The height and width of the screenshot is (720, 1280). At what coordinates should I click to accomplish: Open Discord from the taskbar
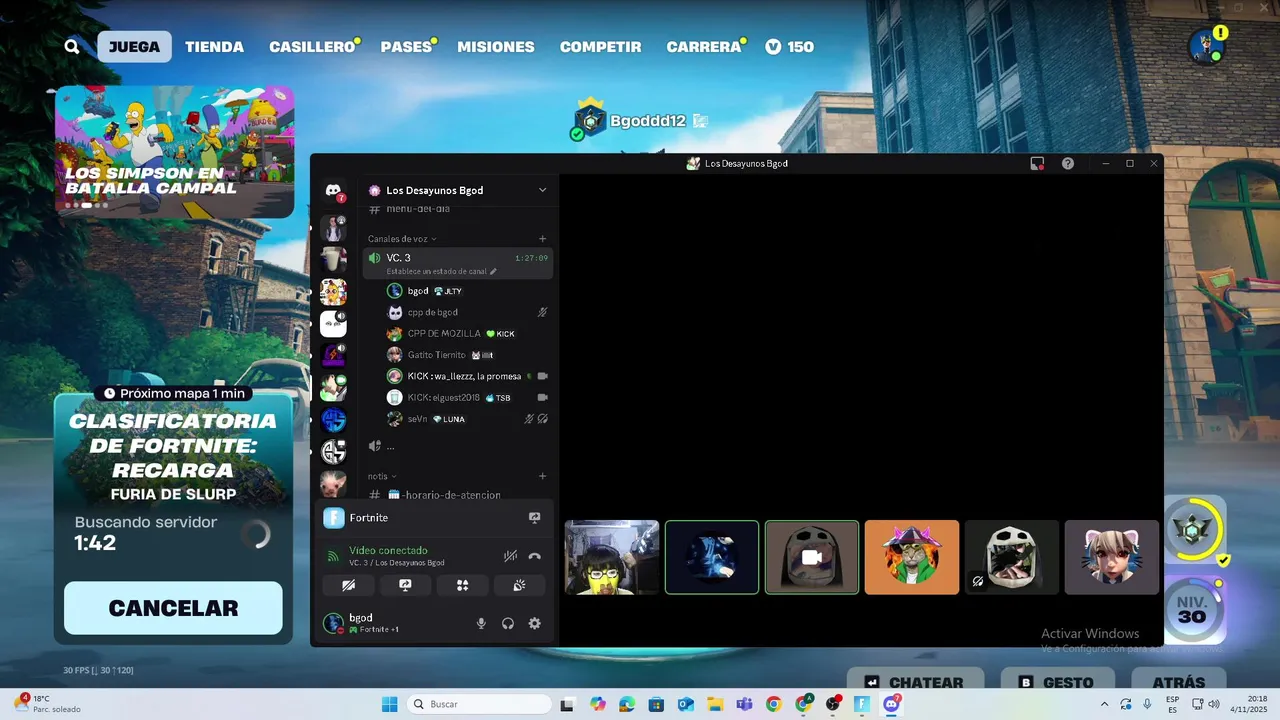[892, 704]
